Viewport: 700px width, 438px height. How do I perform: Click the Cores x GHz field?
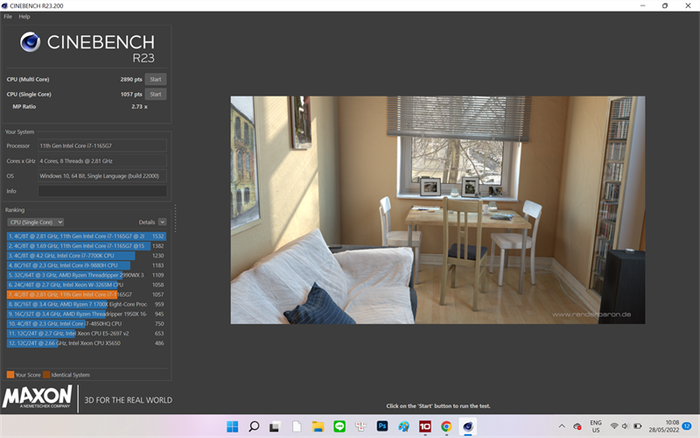102,161
